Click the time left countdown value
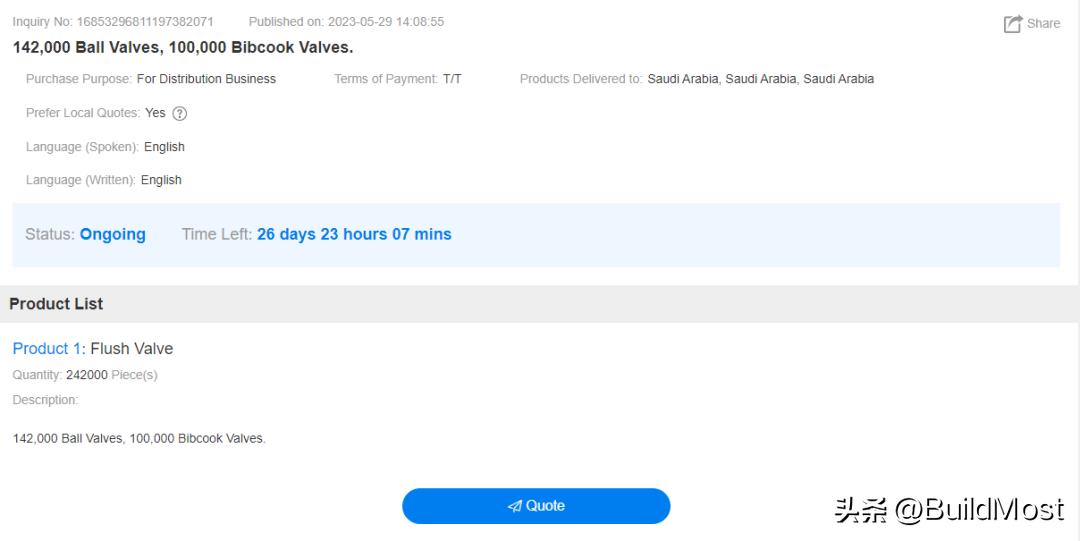The width and height of the screenshot is (1080, 541). click(x=354, y=234)
